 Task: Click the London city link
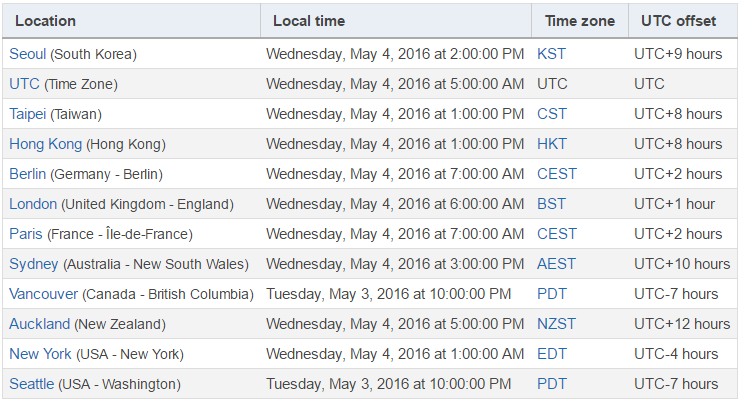click(33, 204)
